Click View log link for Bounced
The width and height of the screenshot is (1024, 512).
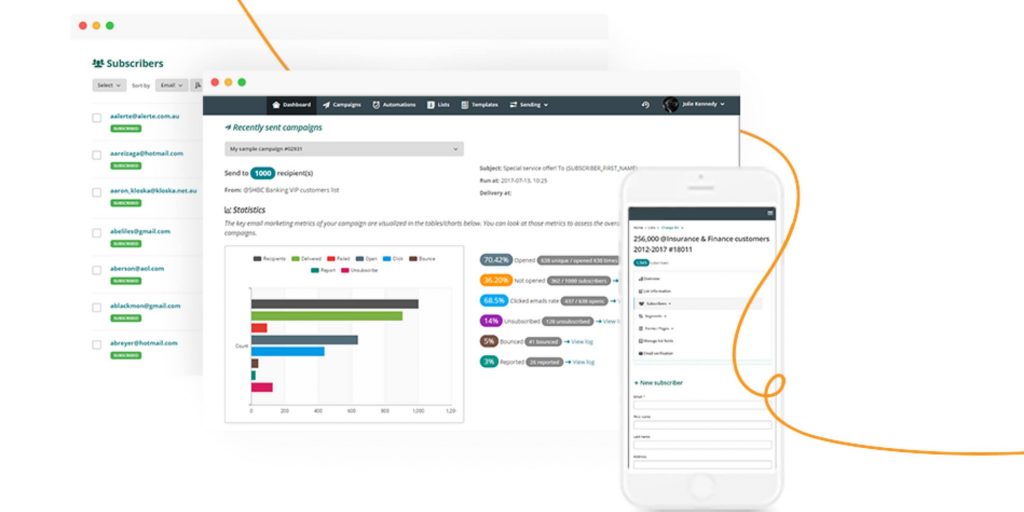(x=580, y=342)
